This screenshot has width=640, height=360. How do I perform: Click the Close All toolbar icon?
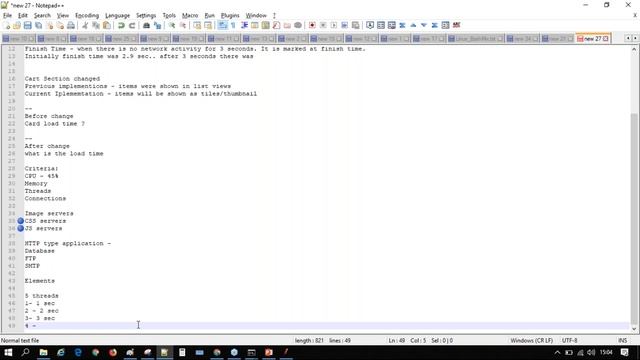[x=60, y=25]
